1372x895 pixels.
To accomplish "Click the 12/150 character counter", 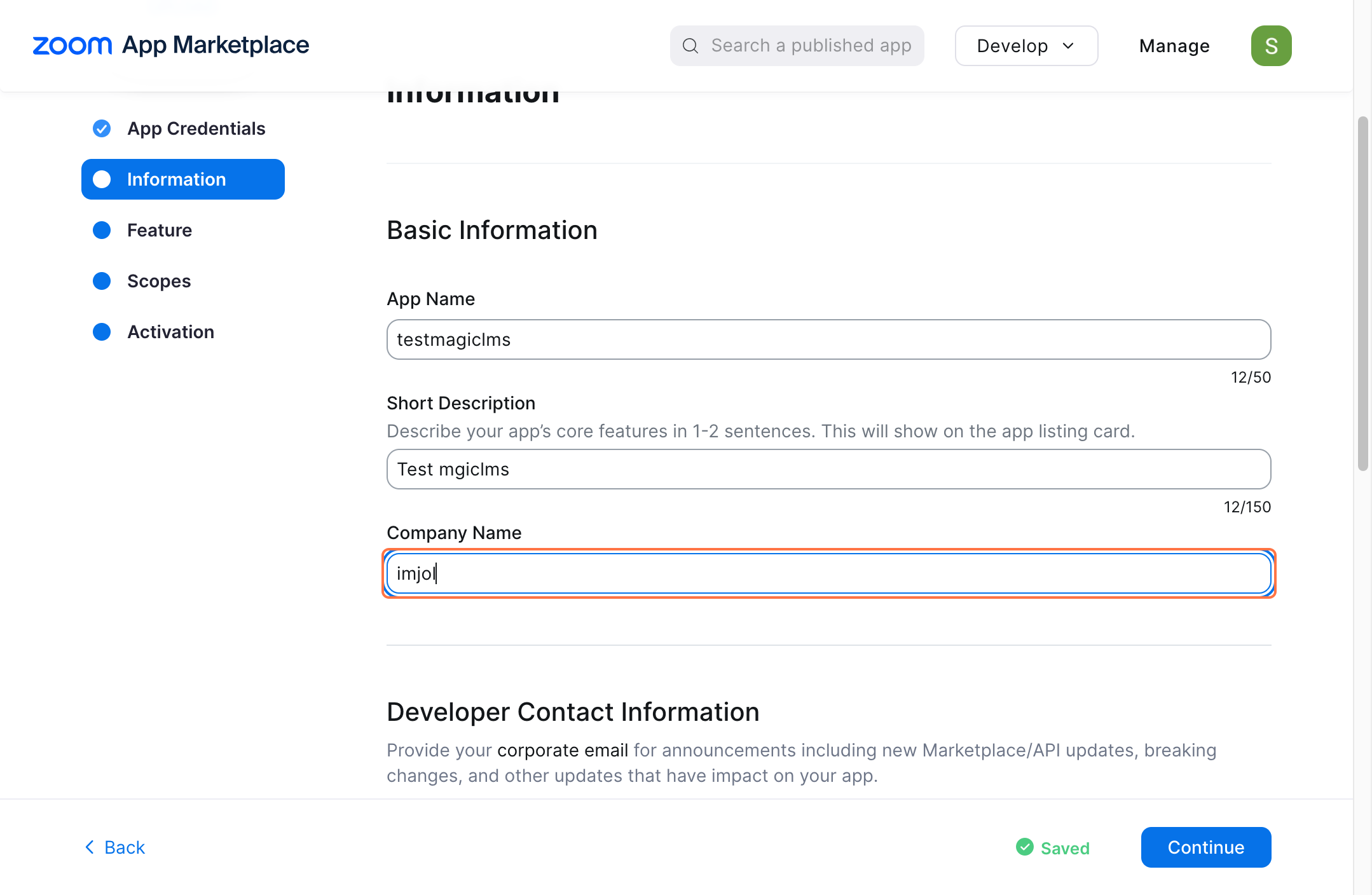I will [1247, 507].
